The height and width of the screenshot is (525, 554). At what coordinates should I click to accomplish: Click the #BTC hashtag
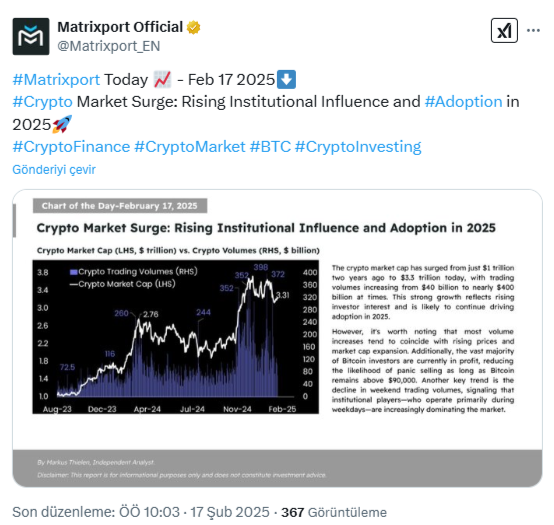coord(270,147)
